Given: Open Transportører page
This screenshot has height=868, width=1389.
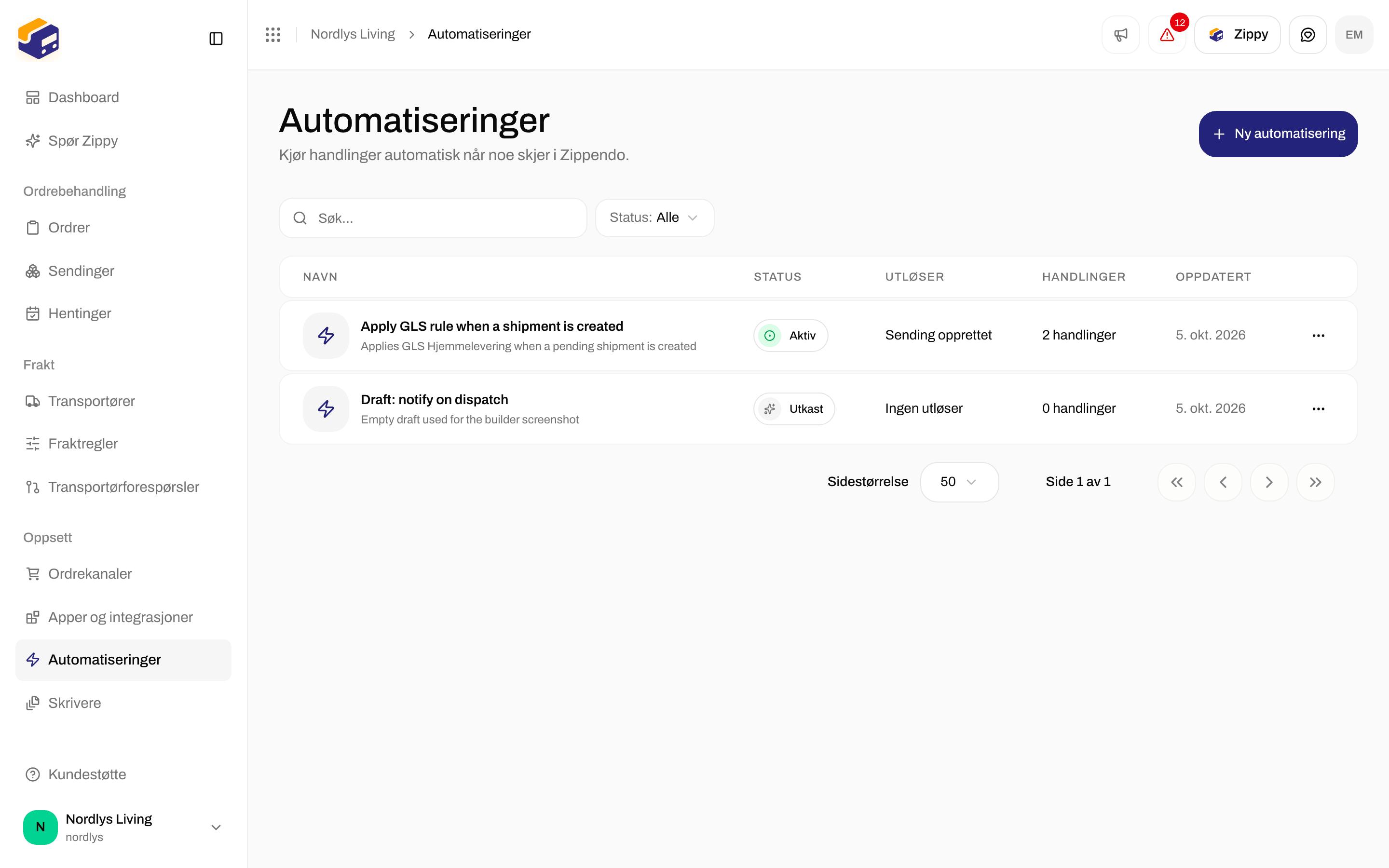Looking at the screenshot, I should coord(123,401).
